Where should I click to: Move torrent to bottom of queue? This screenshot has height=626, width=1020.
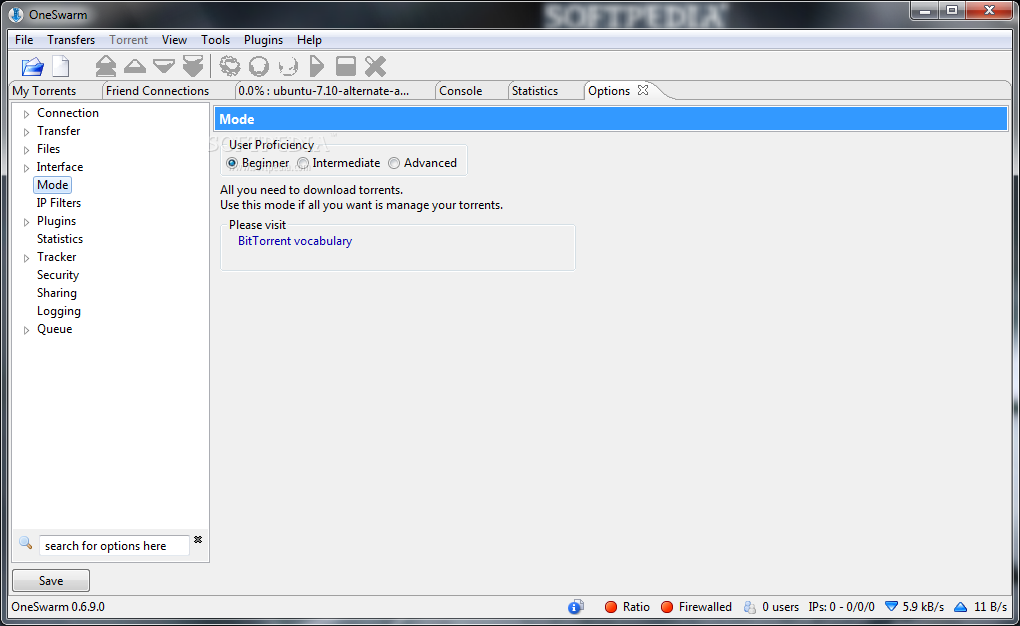click(x=193, y=66)
